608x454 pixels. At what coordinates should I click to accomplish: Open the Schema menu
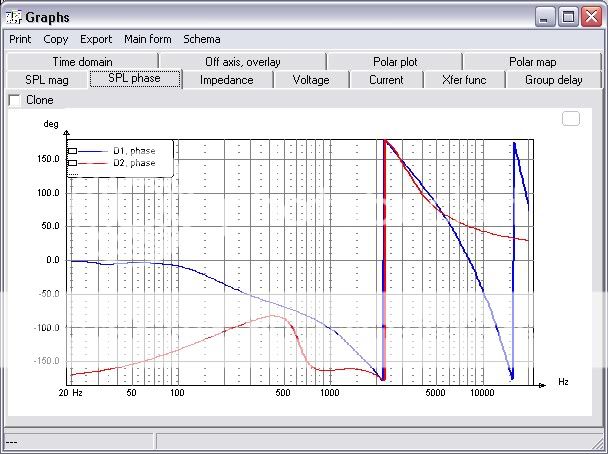[201, 40]
